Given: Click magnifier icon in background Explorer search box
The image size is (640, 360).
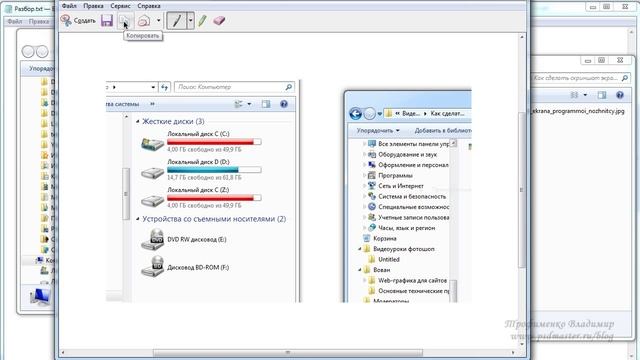Looking at the screenshot, I should point(624,78).
